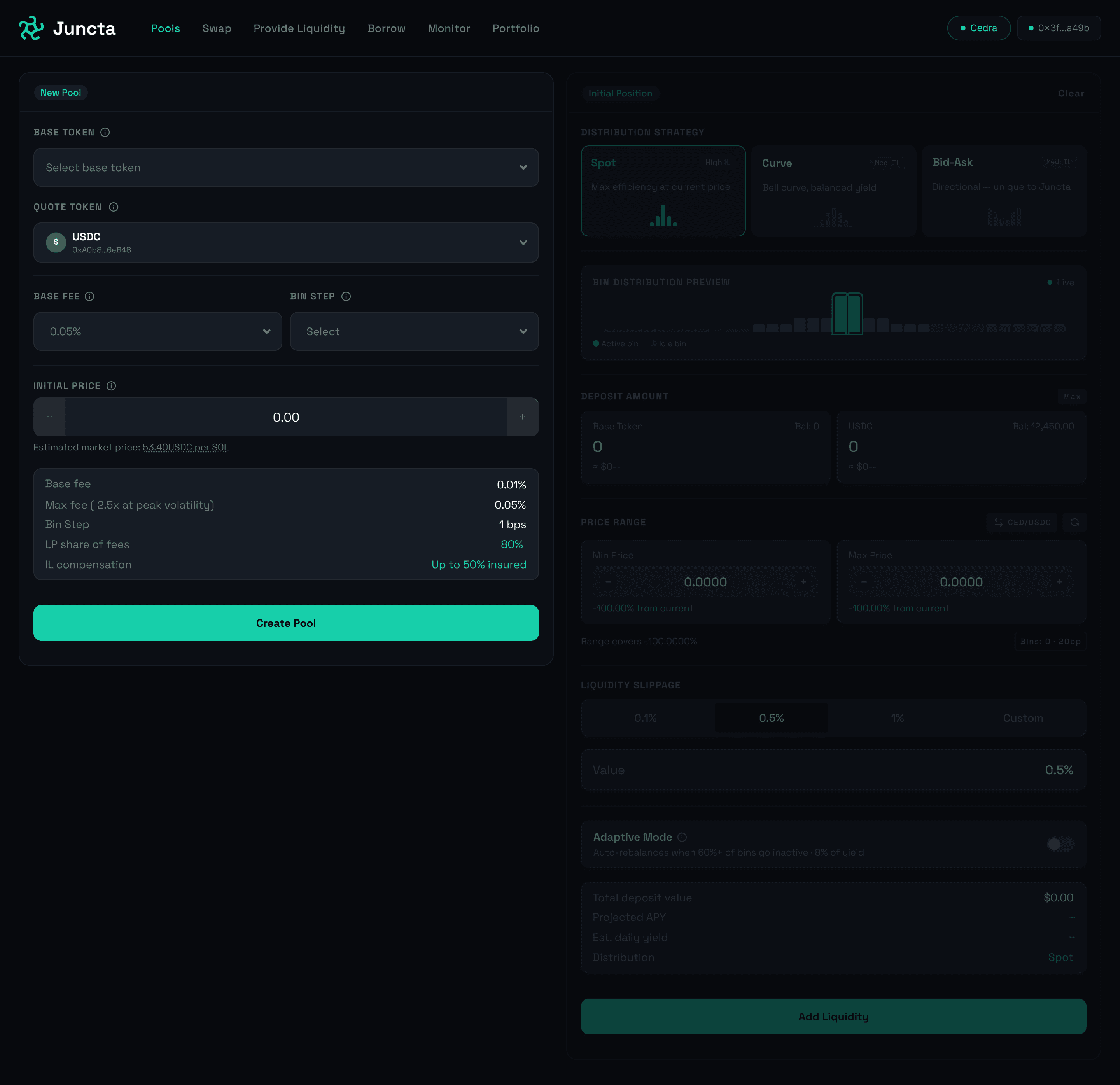Open the Cedra network selector
The image size is (1120, 1085).
click(x=979, y=28)
